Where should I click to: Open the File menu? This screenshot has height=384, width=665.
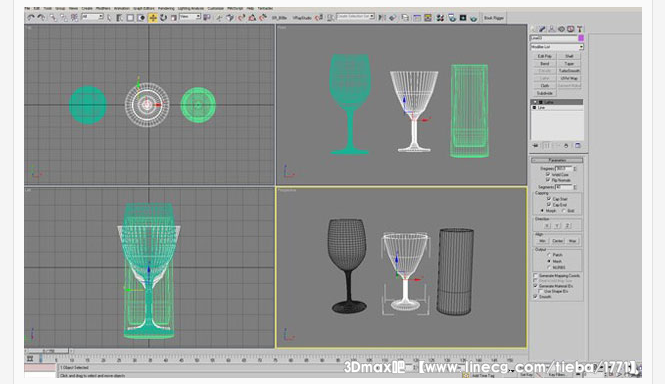[28, 8]
